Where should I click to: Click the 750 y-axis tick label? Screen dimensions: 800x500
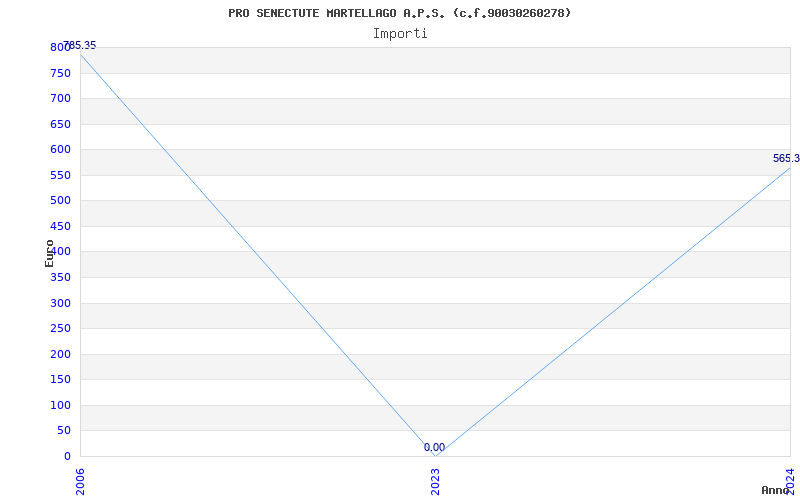coord(60,73)
